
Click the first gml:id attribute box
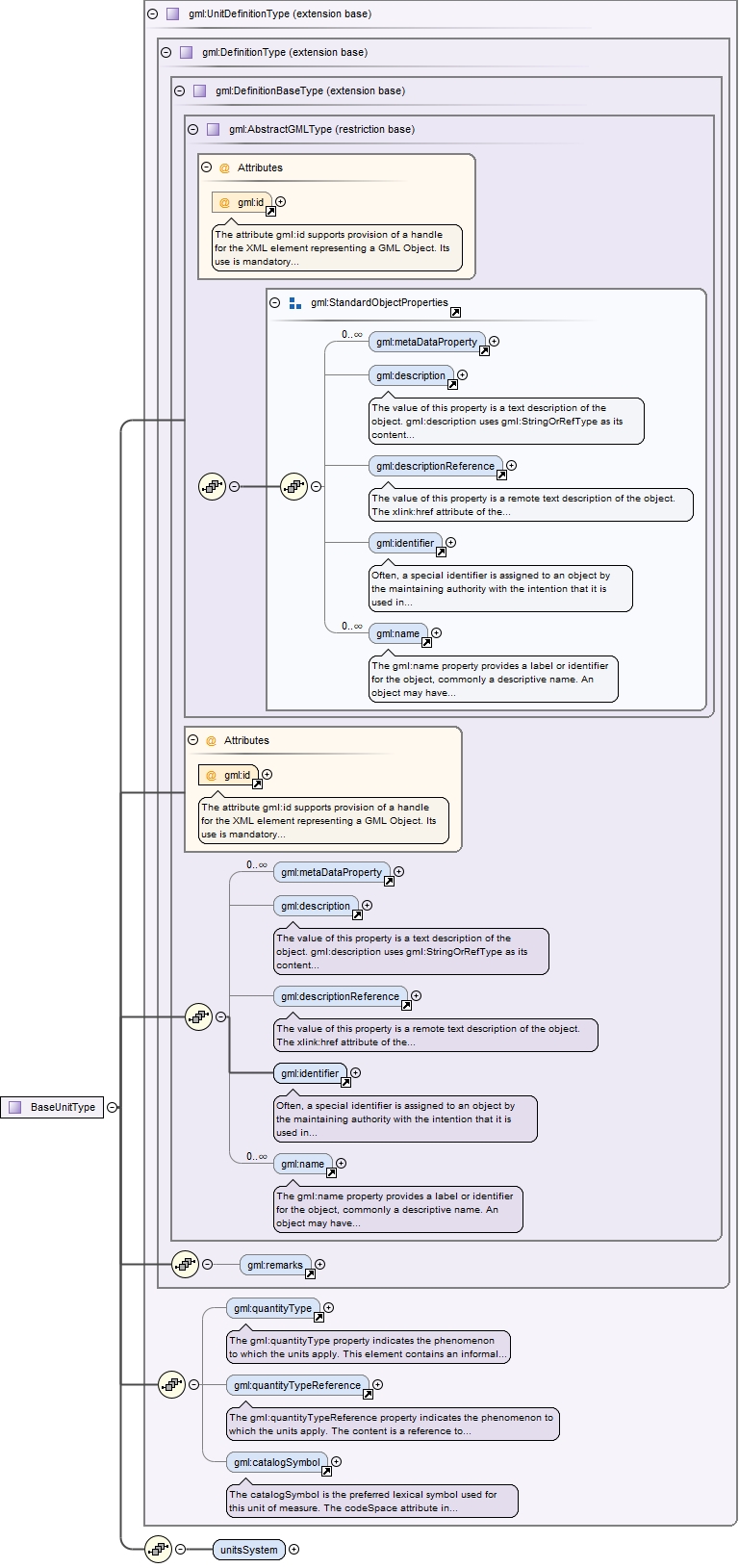pos(242,202)
